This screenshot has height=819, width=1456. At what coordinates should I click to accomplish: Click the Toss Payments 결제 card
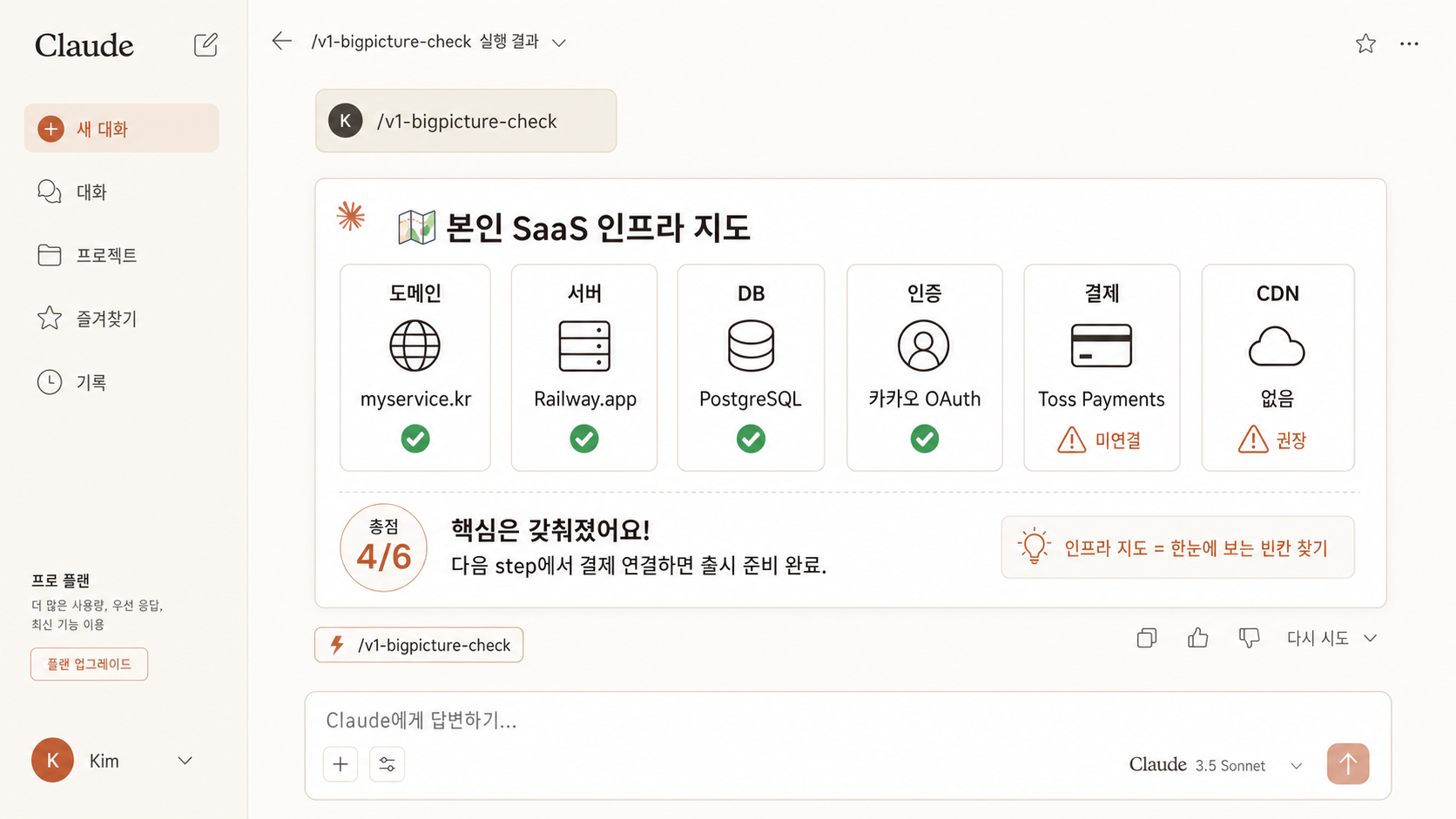point(1102,367)
